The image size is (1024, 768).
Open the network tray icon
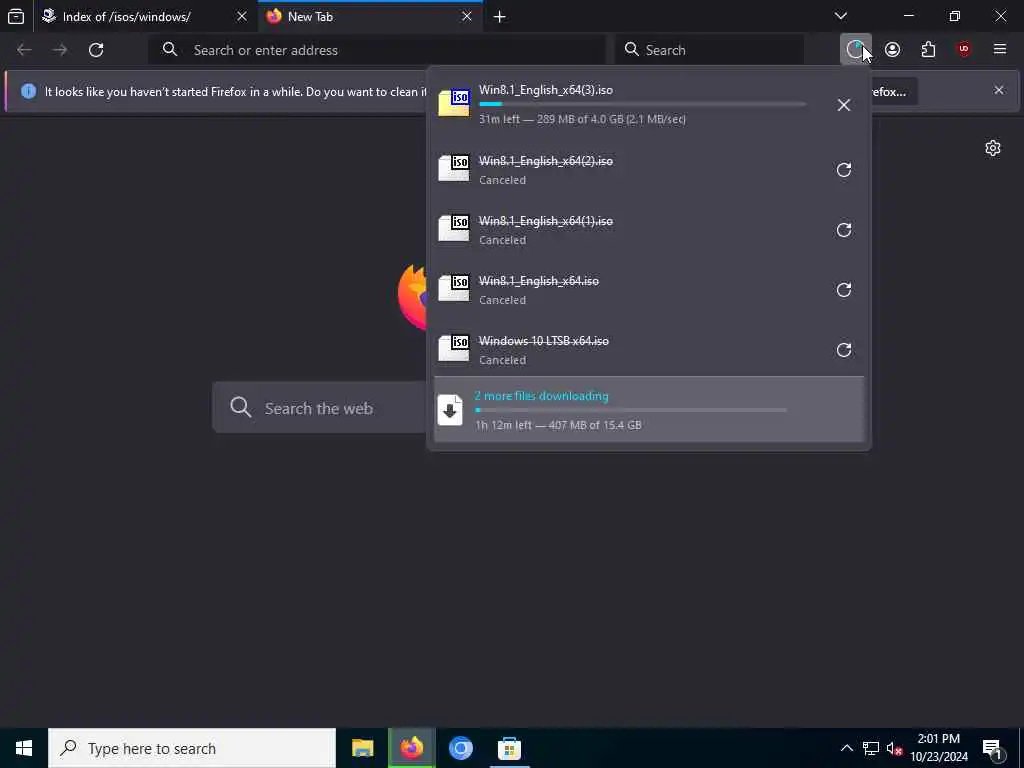coord(871,748)
